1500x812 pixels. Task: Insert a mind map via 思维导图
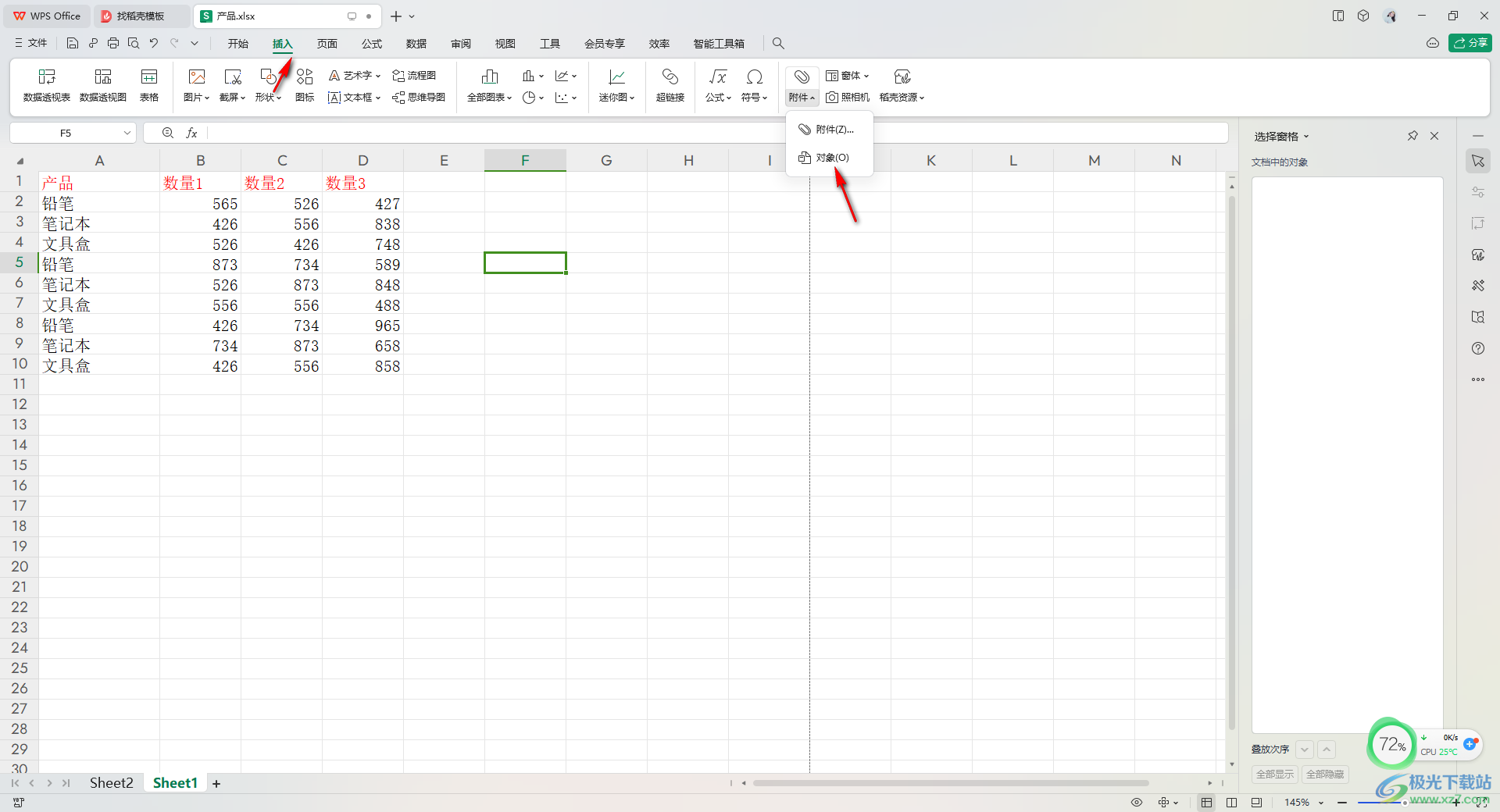tap(419, 98)
